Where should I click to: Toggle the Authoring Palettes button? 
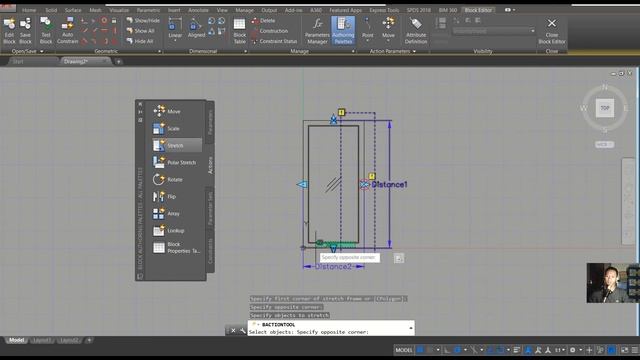(343, 31)
